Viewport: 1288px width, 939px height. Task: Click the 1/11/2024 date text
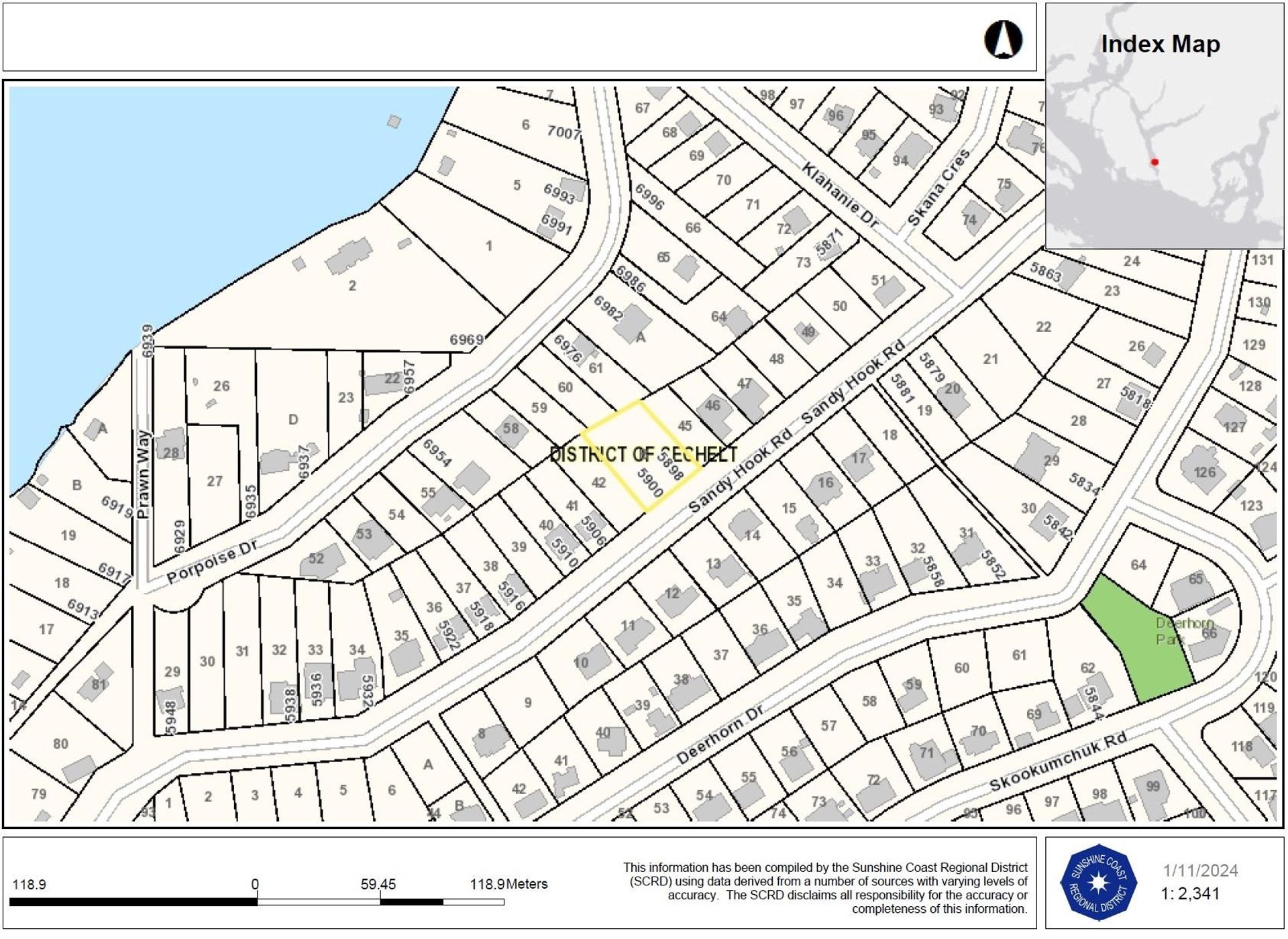[x=1200, y=871]
